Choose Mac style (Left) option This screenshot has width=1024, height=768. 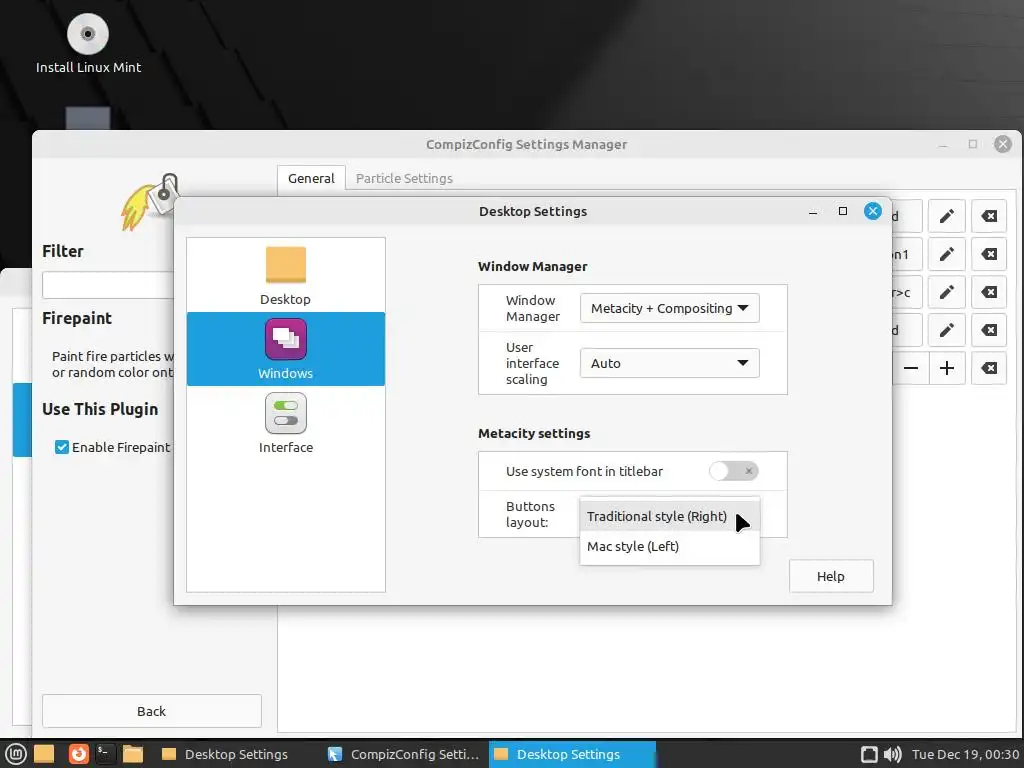[669, 547]
